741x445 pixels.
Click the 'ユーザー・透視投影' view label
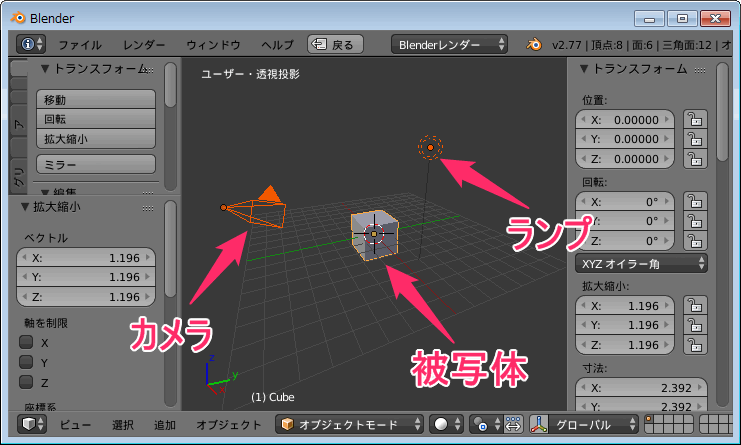[250, 74]
